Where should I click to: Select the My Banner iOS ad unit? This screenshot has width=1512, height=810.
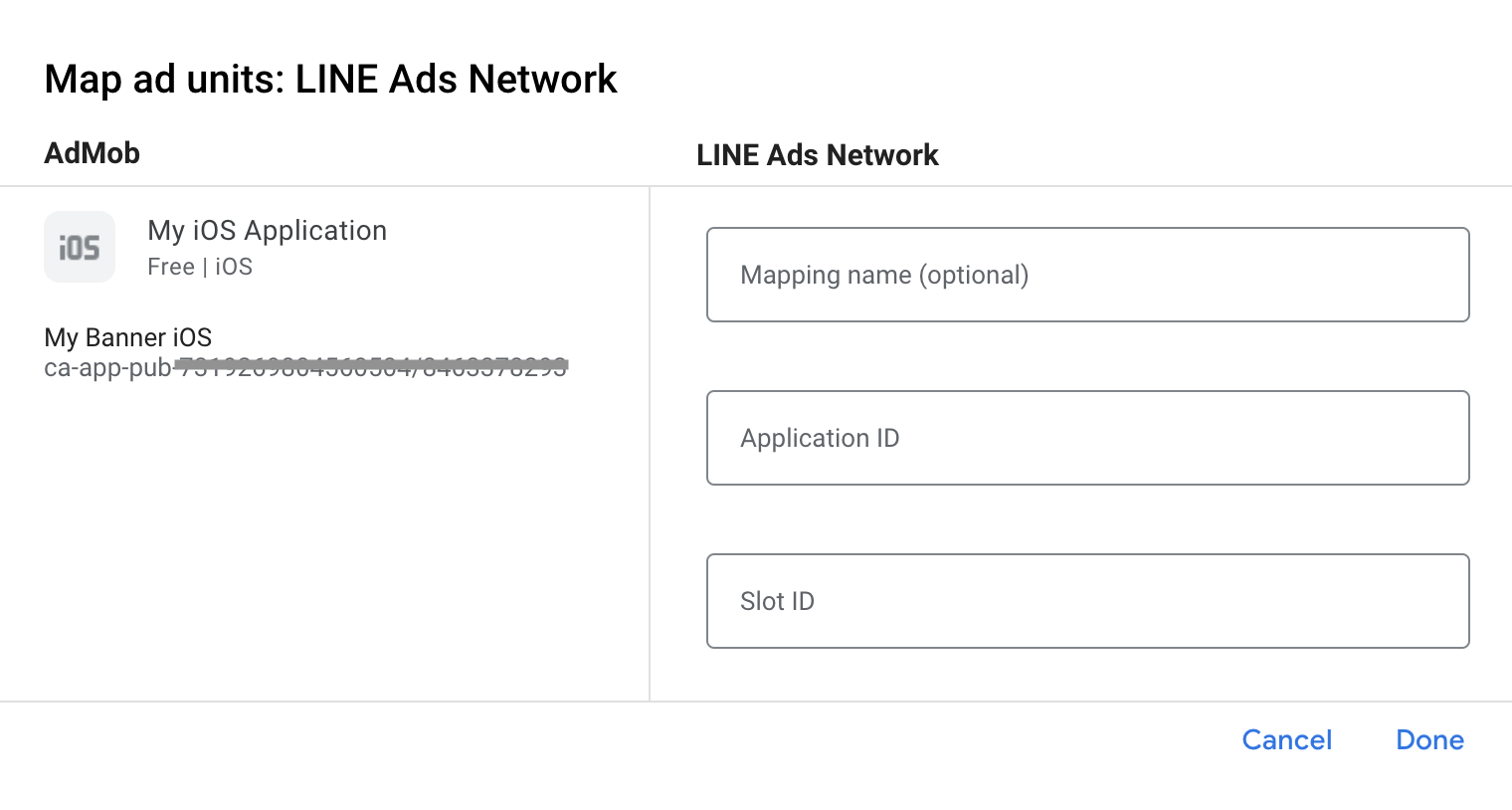pos(128,337)
